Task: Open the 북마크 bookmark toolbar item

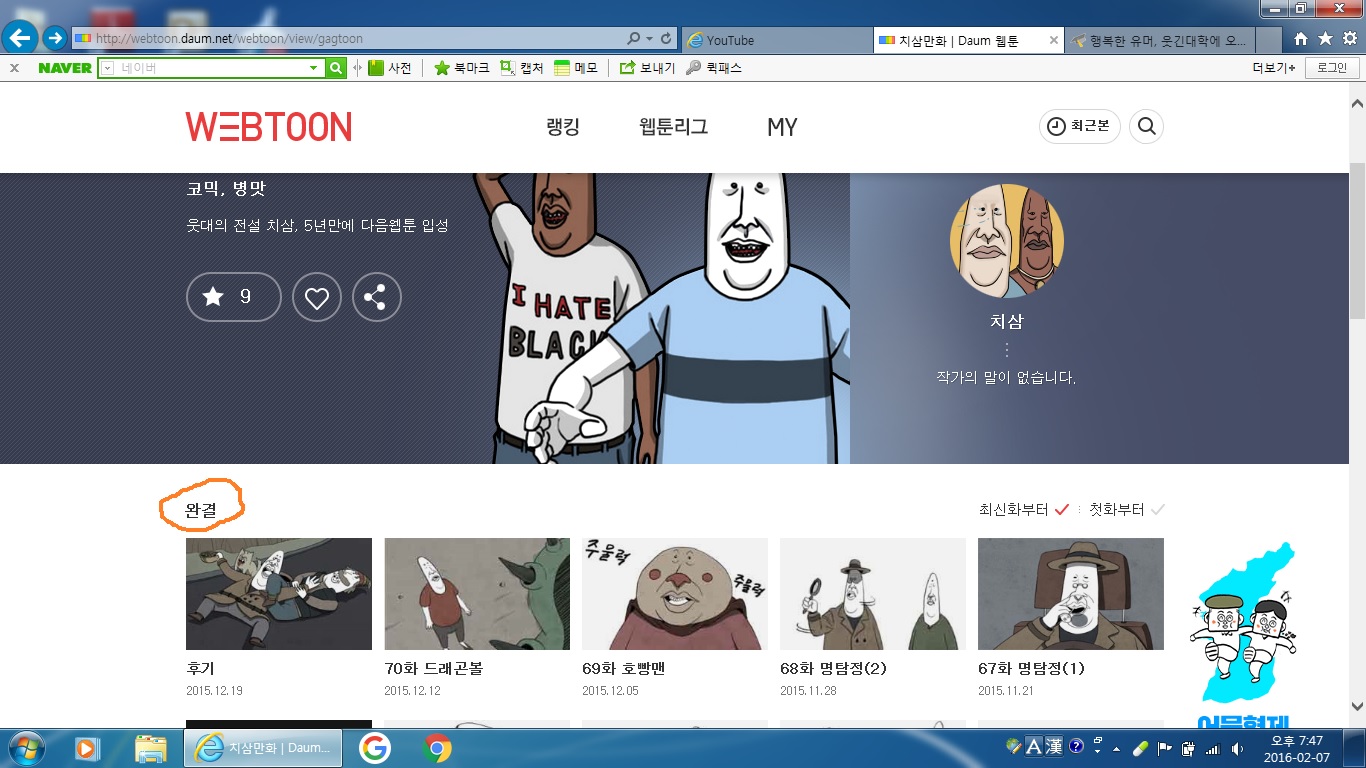Action: click(x=462, y=68)
